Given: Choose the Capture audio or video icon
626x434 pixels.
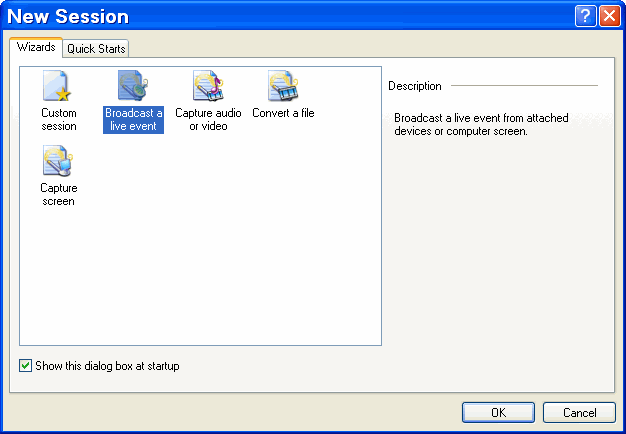Looking at the screenshot, I should 208,85.
